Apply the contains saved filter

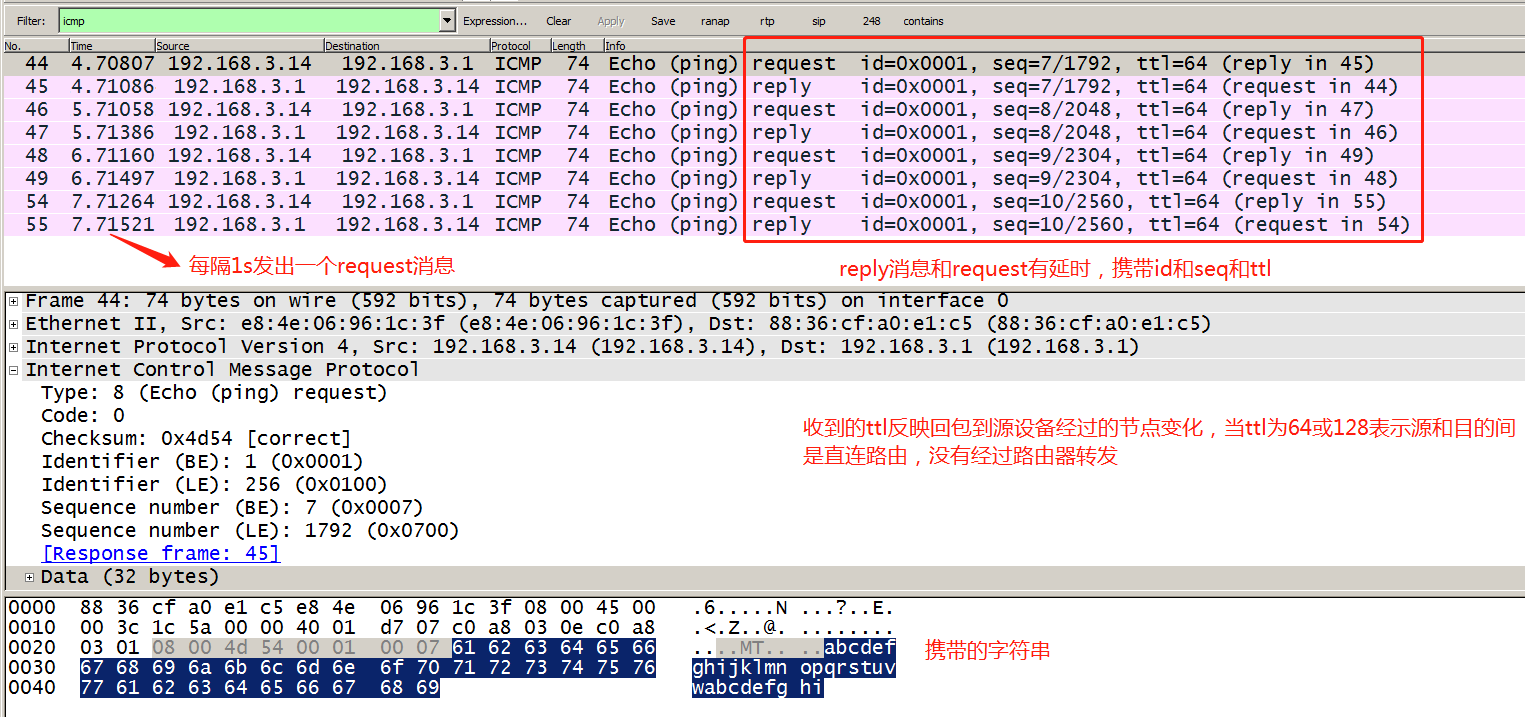923,21
